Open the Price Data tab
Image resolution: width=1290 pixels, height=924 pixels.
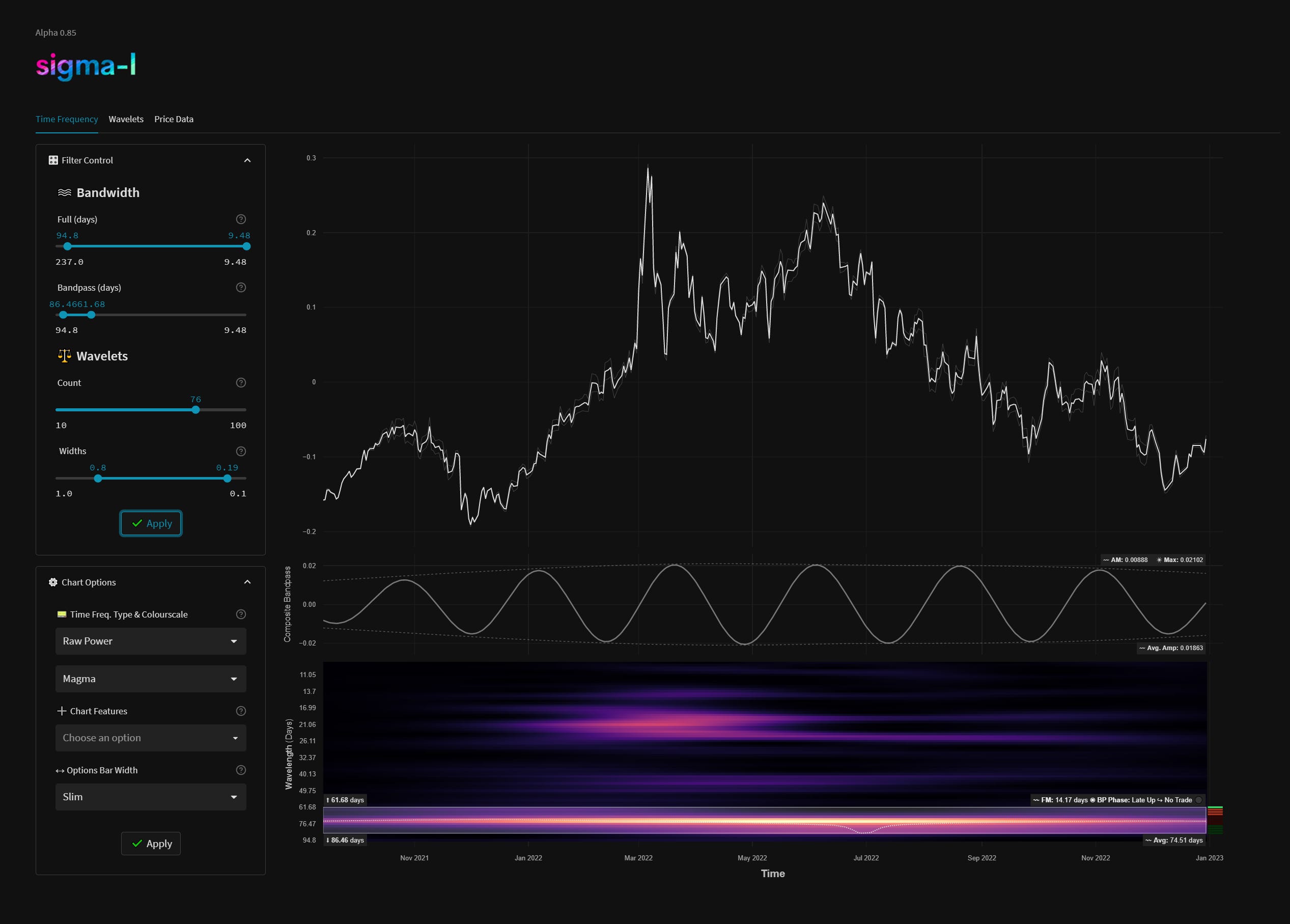(174, 119)
